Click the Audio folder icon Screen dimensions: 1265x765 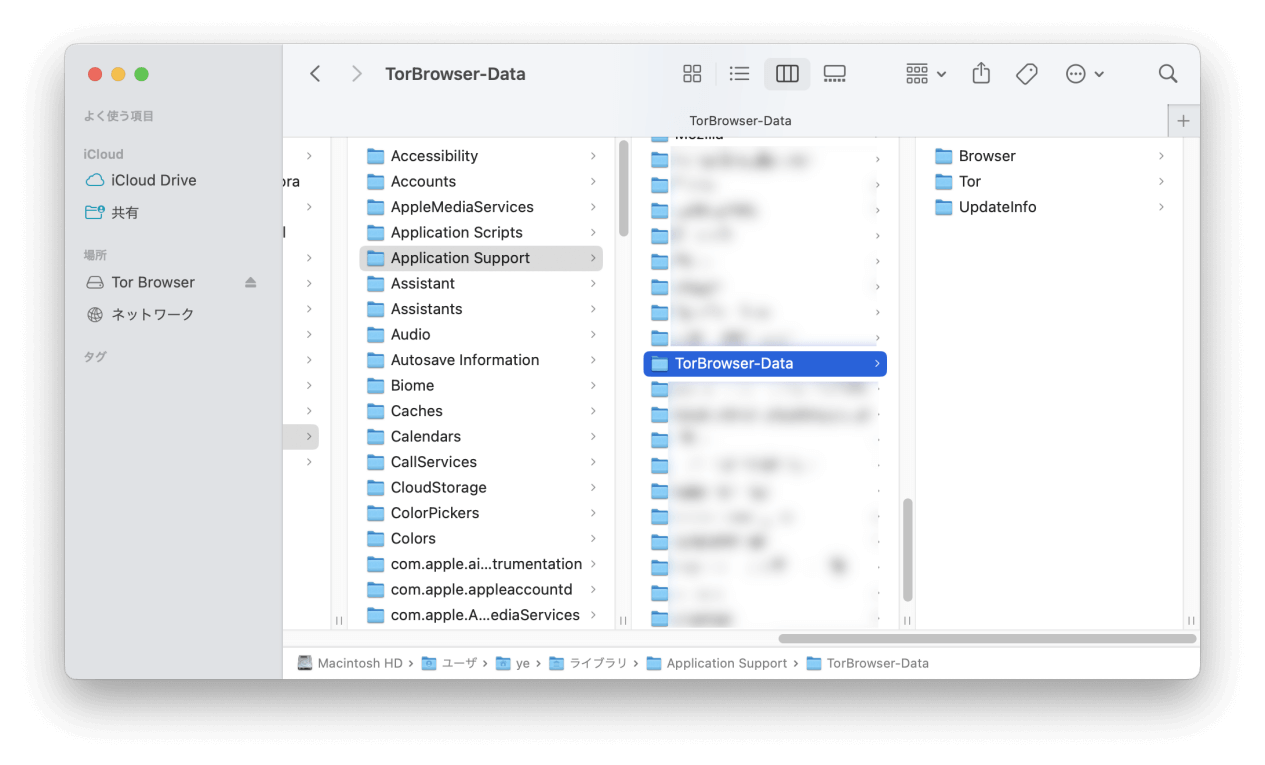pos(376,334)
